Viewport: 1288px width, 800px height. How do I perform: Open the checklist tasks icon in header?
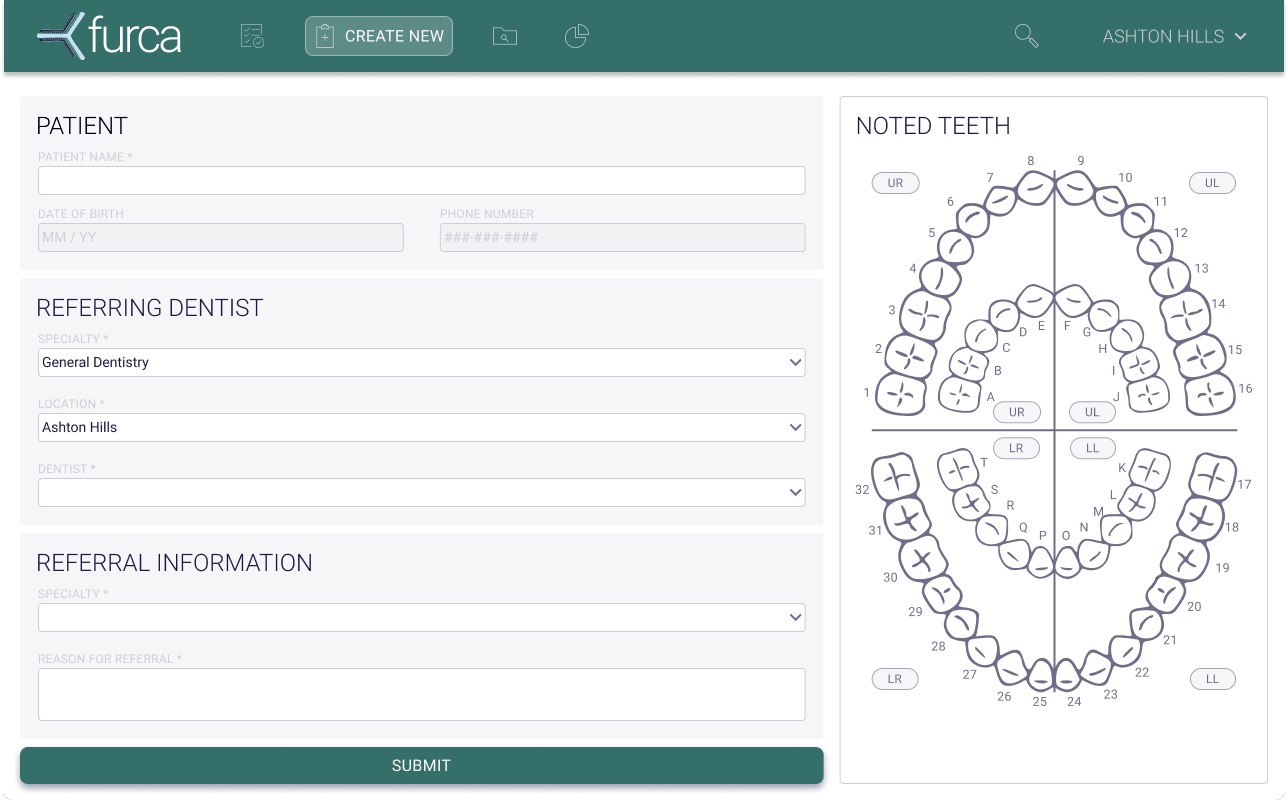click(252, 37)
